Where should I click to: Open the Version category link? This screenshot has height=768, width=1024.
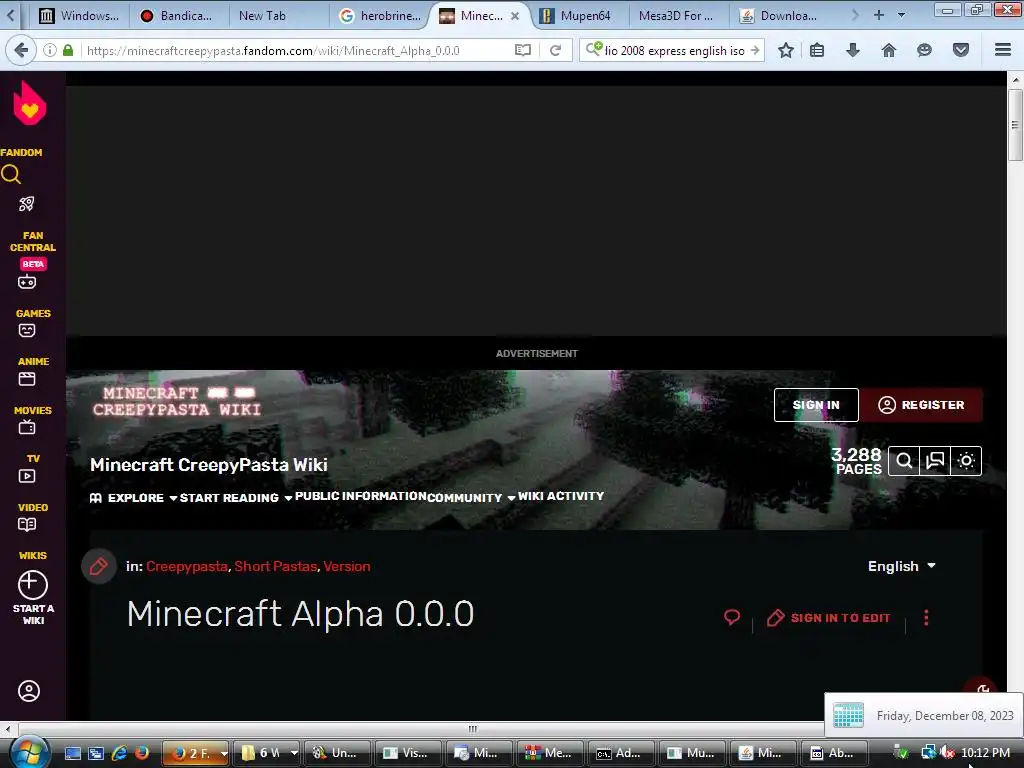[347, 566]
